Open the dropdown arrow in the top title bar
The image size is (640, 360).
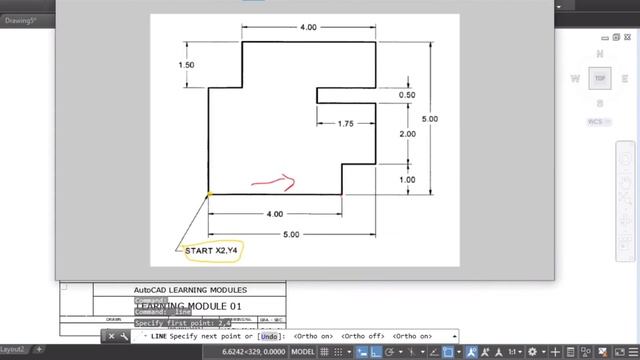click(559, 7)
